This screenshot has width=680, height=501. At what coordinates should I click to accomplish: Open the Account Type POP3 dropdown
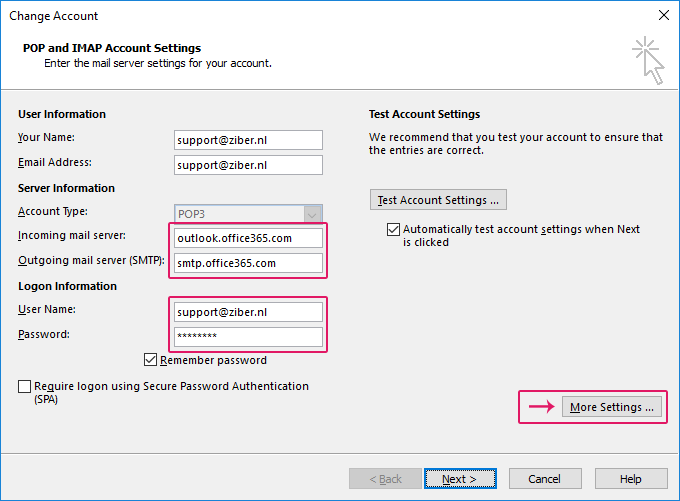click(x=248, y=214)
